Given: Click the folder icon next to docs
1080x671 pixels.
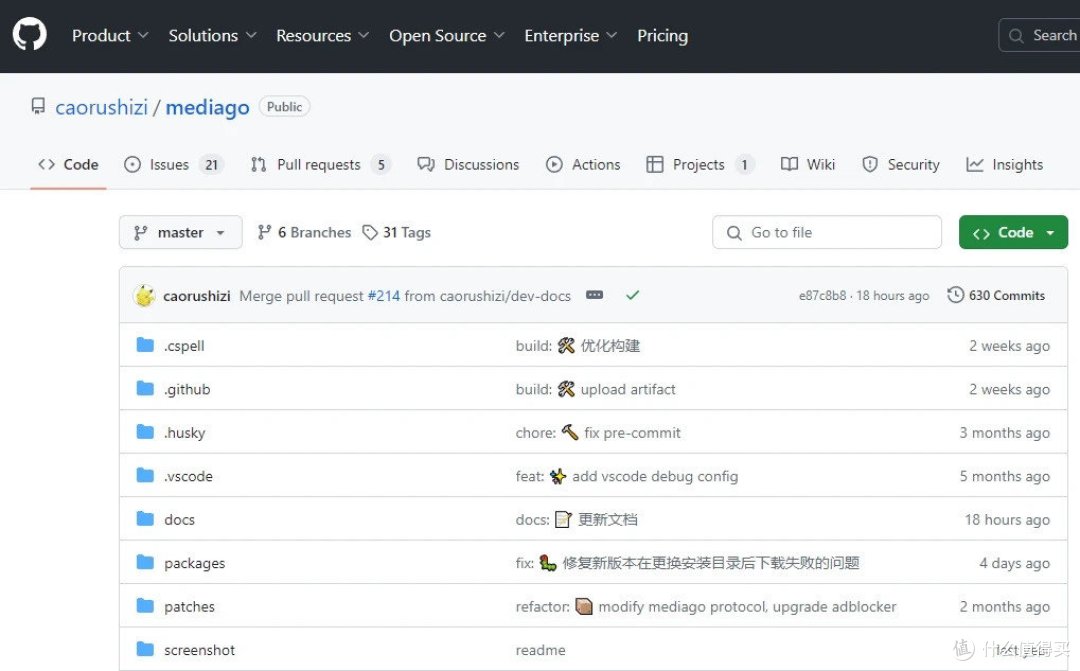Looking at the screenshot, I should (x=145, y=518).
